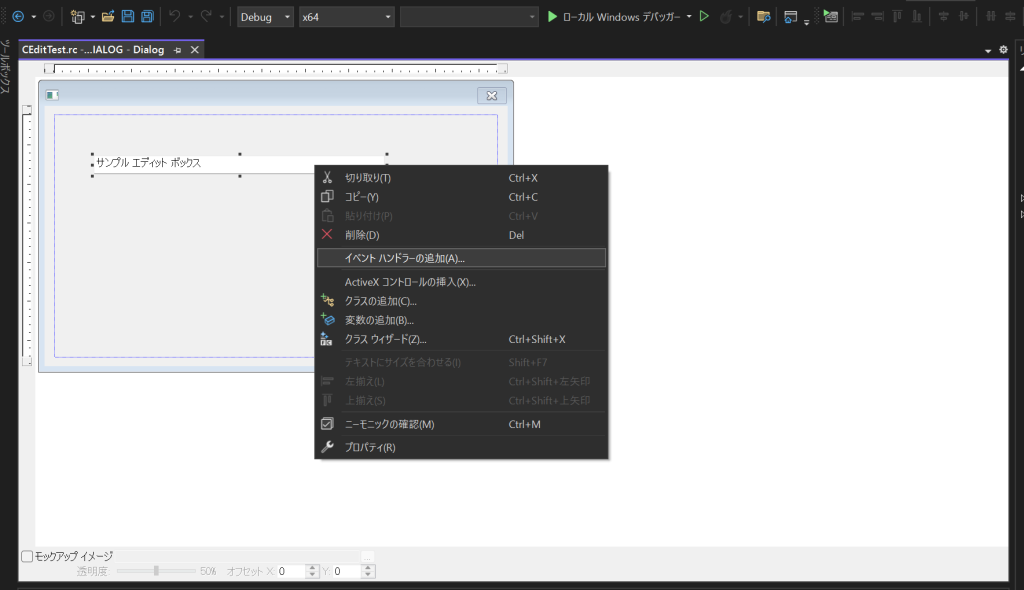The height and width of the screenshot is (590, 1024).
Task: Switch to the CEditTest.rc Dialog tab
Action: click(92, 50)
